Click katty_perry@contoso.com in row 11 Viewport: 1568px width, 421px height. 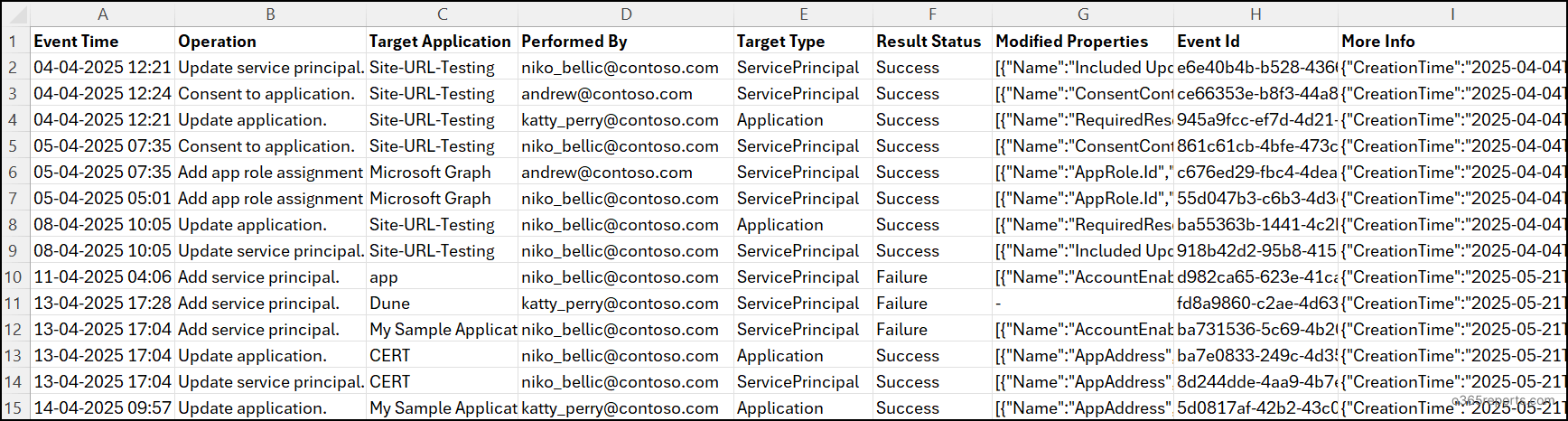620,304
